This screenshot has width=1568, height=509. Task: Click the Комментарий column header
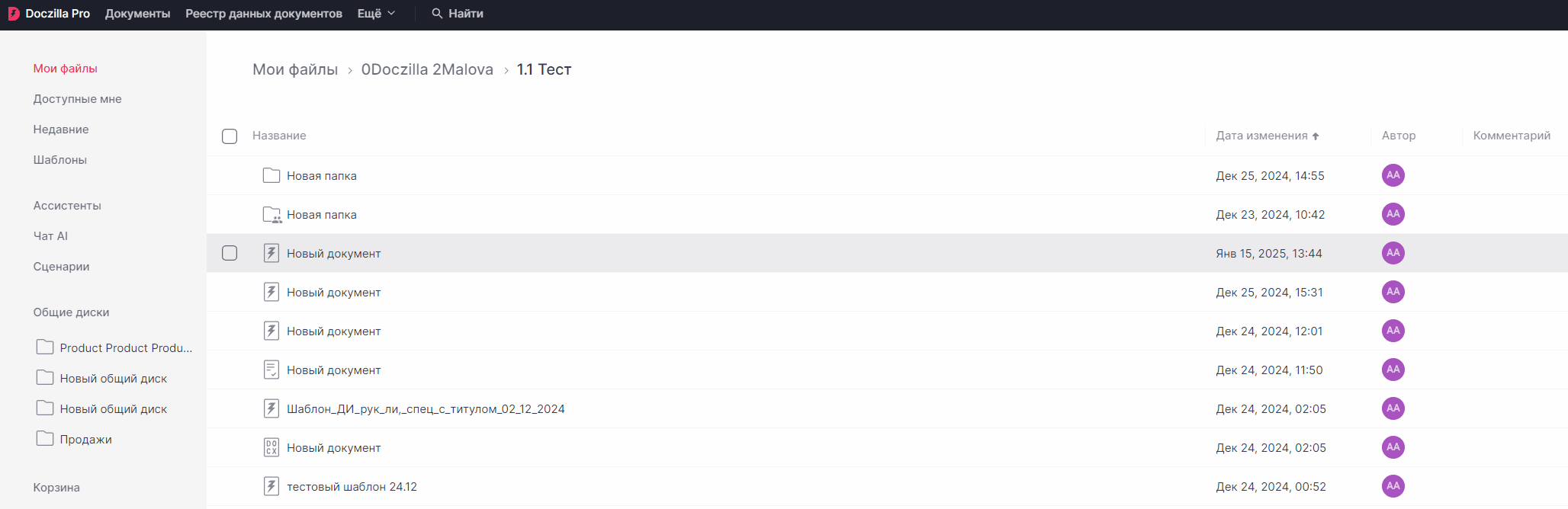(1512, 136)
